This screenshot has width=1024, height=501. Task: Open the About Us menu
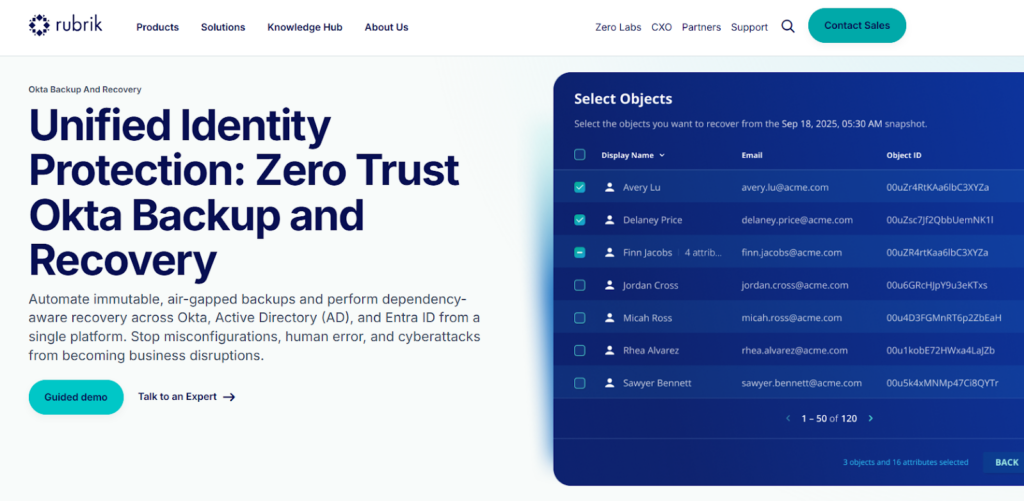click(386, 27)
